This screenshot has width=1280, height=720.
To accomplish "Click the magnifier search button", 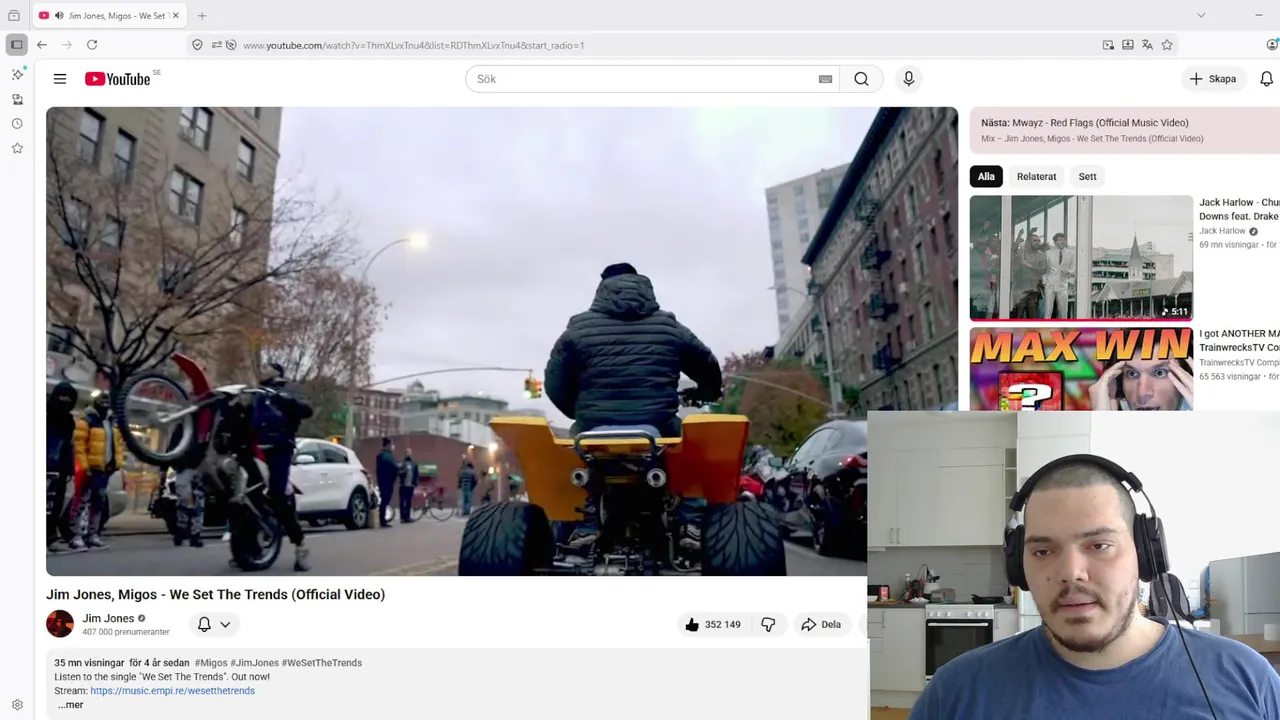I will [861, 79].
